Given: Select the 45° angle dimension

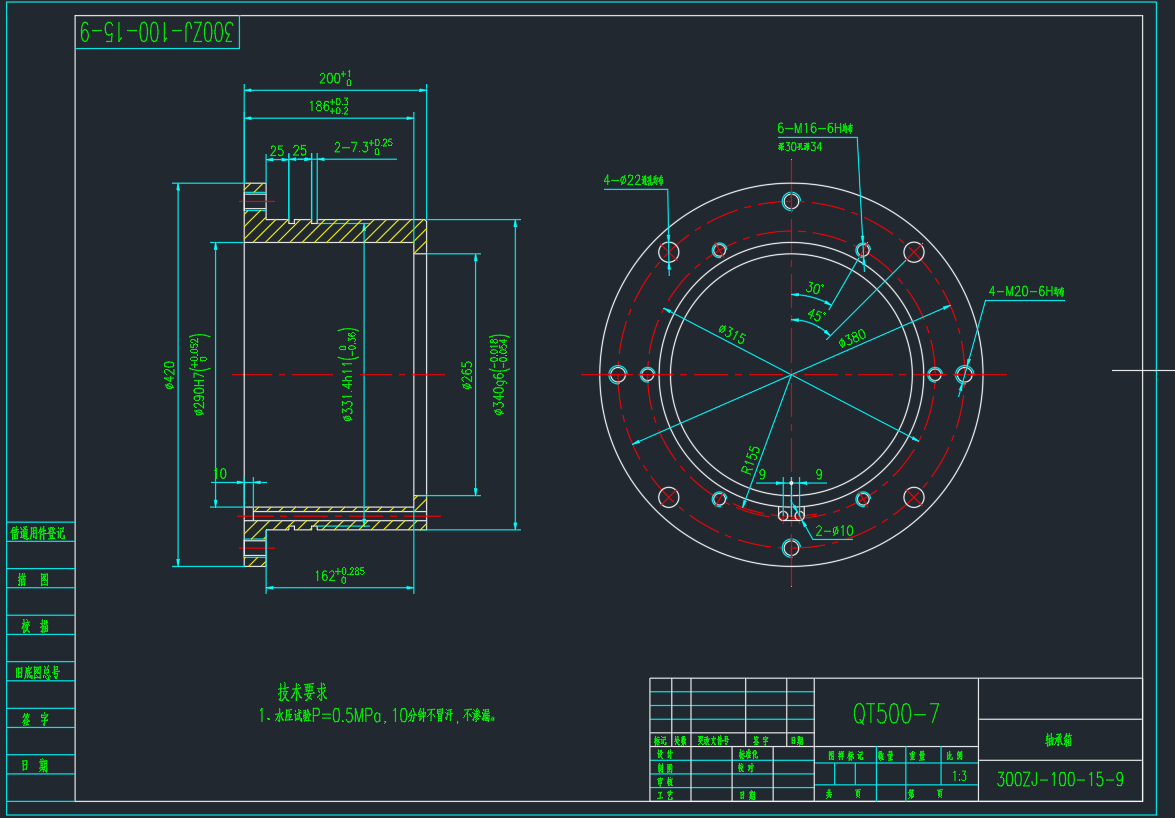Looking at the screenshot, I should (816, 315).
